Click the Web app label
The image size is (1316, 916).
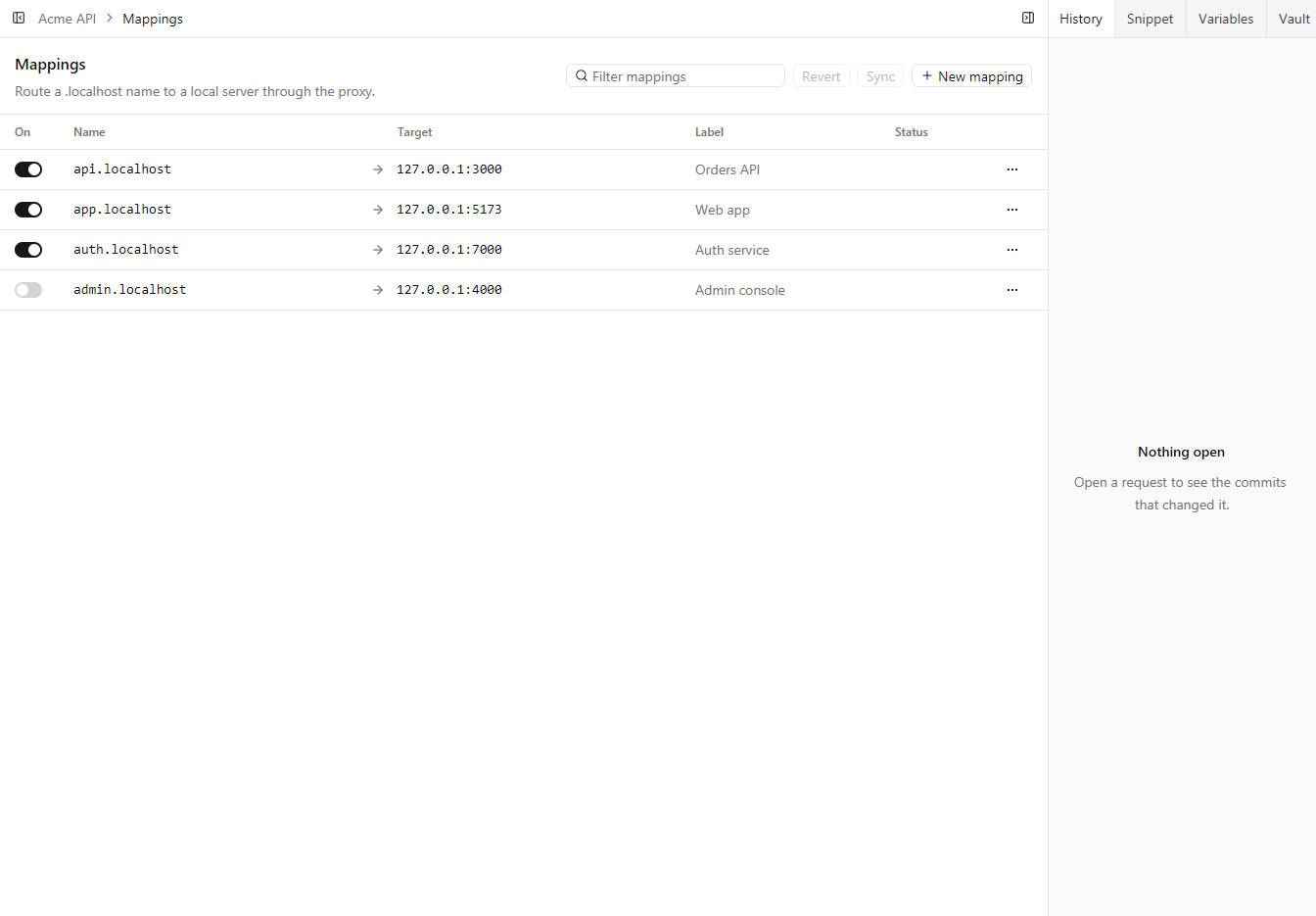pos(723,210)
